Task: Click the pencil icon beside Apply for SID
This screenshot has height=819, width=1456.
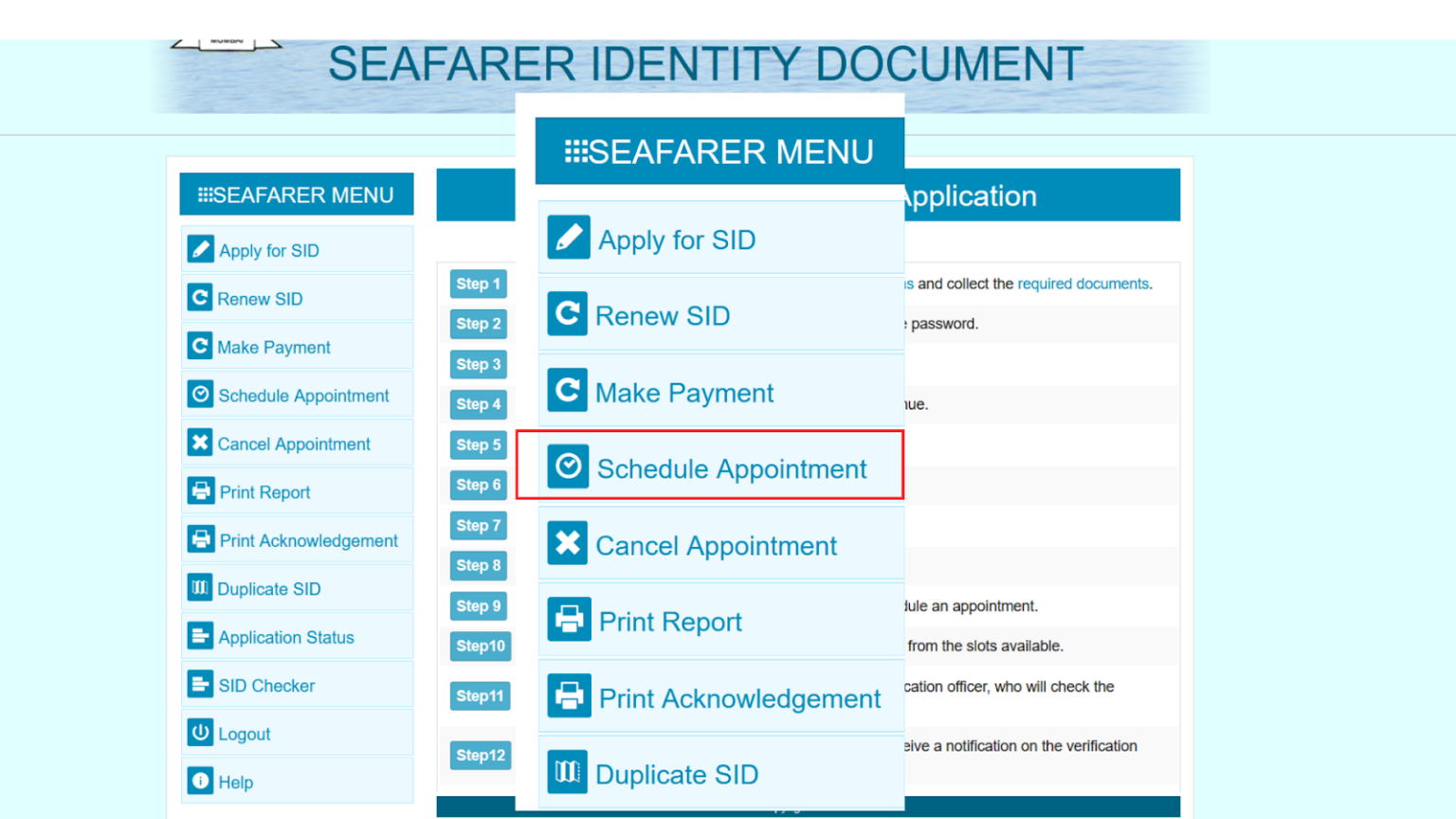Action: click(x=201, y=249)
